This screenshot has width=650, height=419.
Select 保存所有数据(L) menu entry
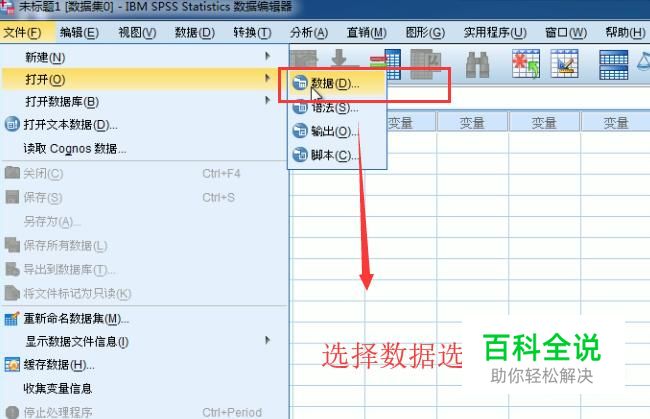pyautogui.click(x=144, y=245)
